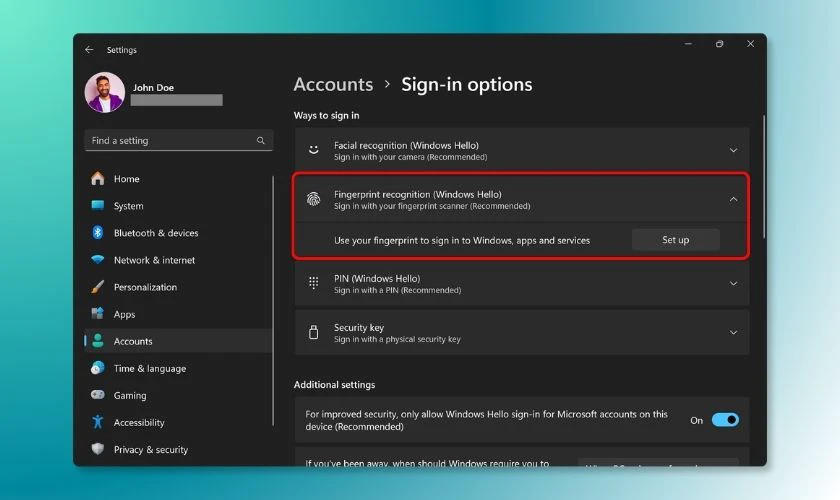Open Personalization settings
840x500 pixels.
[178, 287]
